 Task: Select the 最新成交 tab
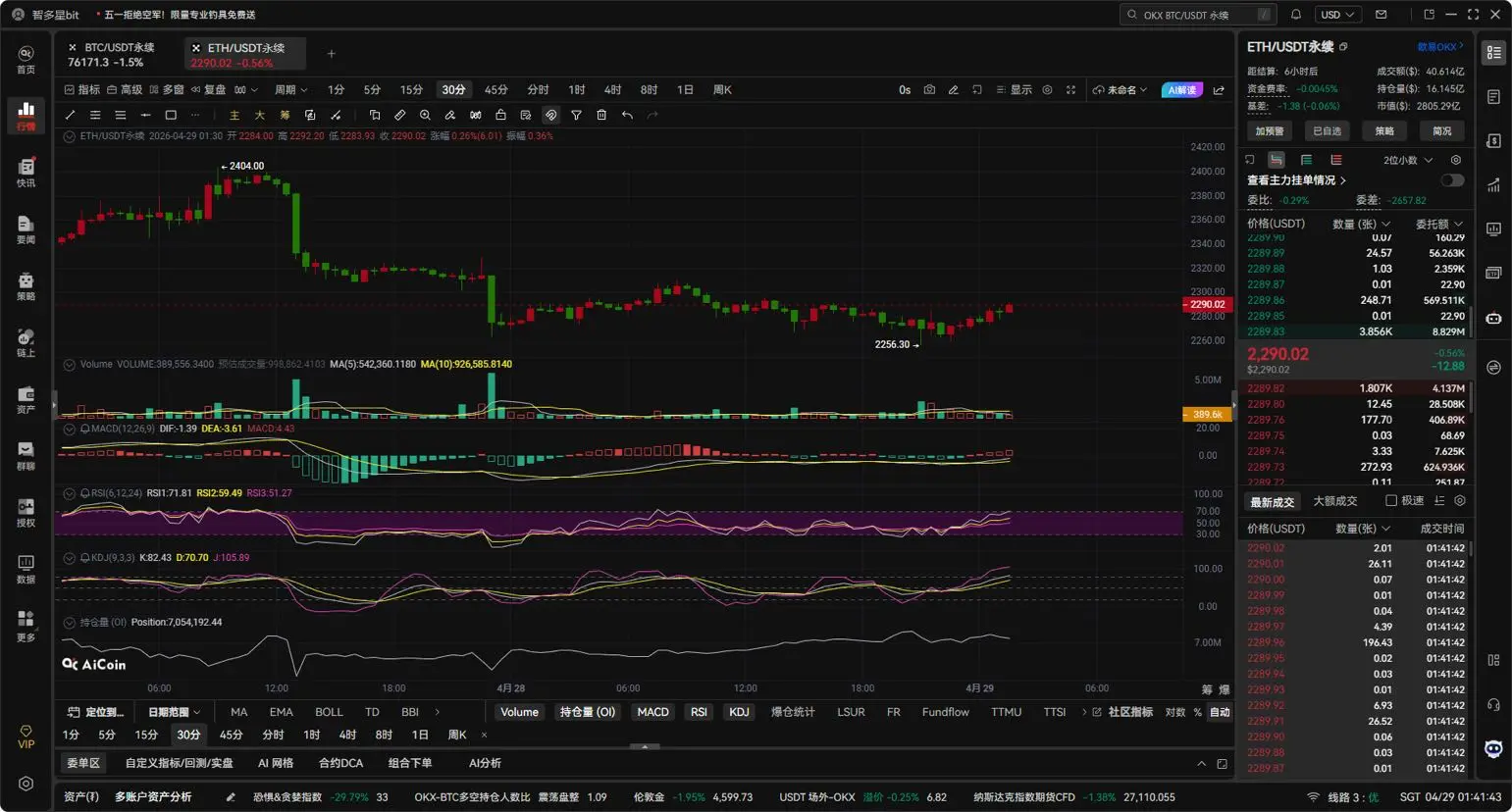(x=1273, y=502)
